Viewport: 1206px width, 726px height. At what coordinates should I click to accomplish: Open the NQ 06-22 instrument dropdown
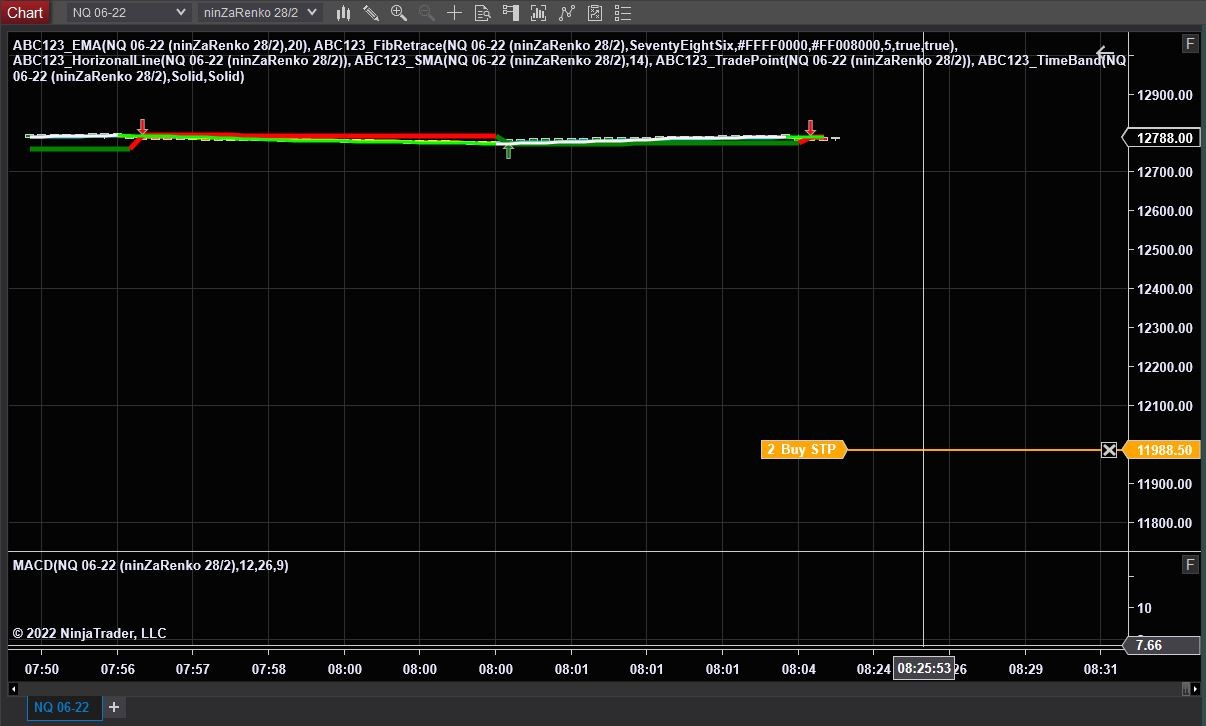pyautogui.click(x=129, y=12)
